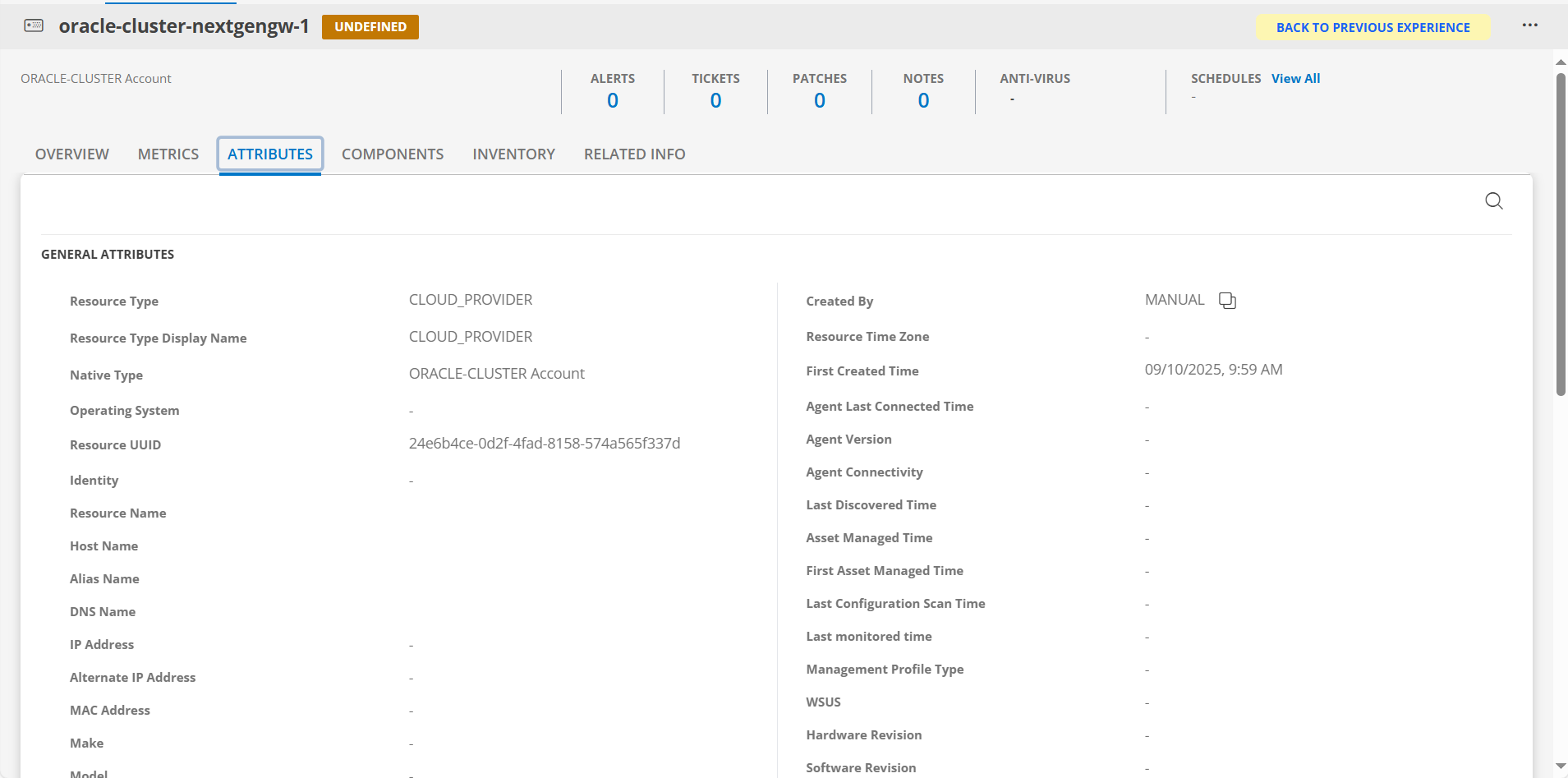Click the IP Address label

point(102,645)
